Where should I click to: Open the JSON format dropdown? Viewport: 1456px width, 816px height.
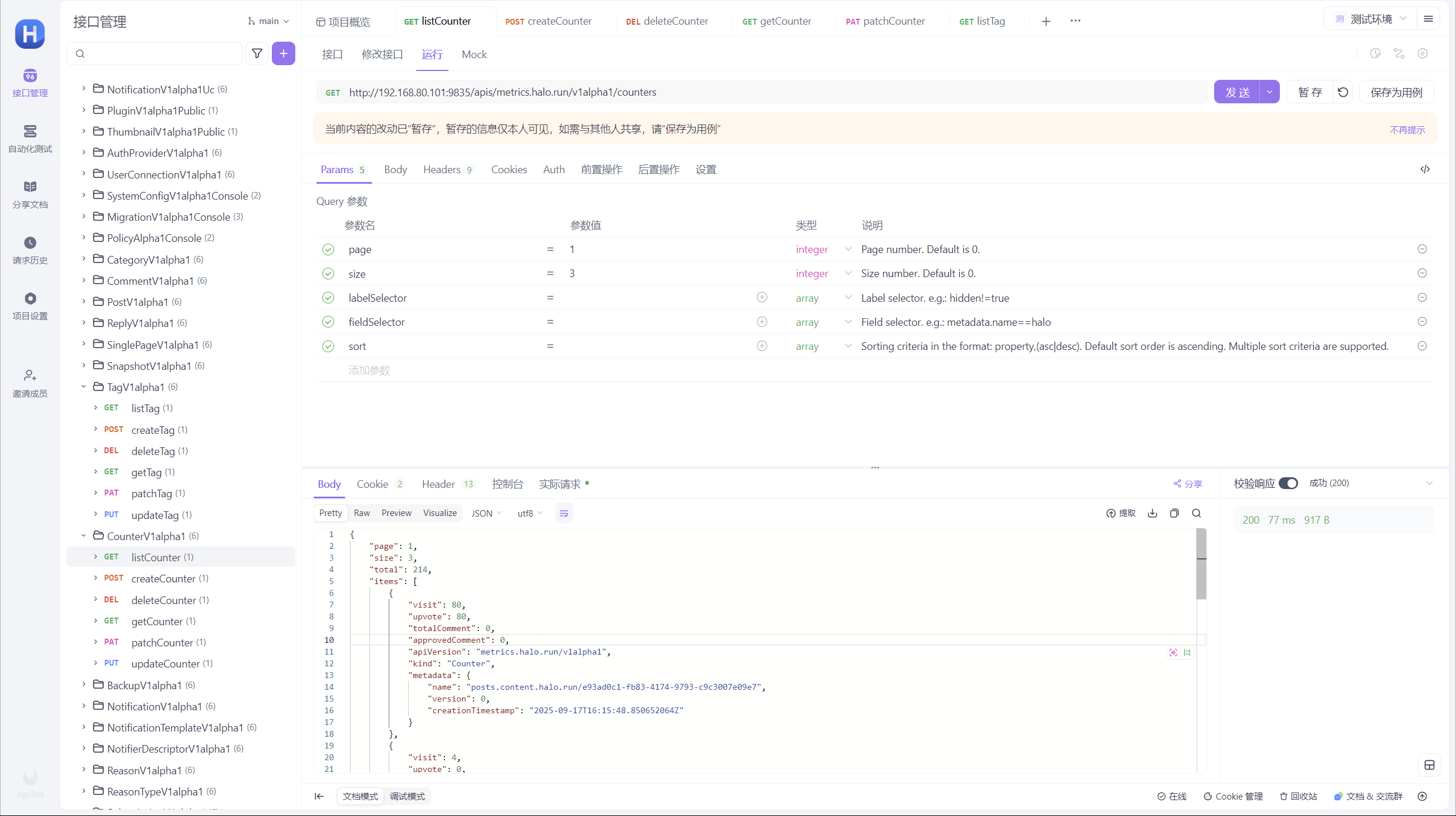pyautogui.click(x=487, y=513)
